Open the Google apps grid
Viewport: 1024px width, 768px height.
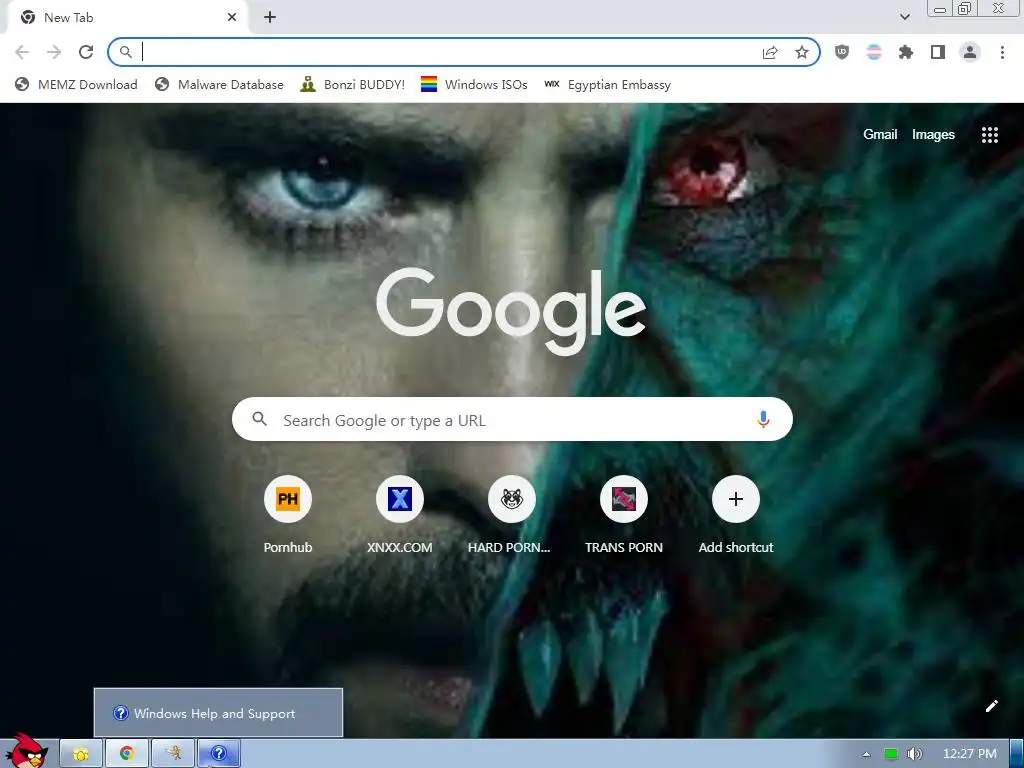[x=989, y=135]
